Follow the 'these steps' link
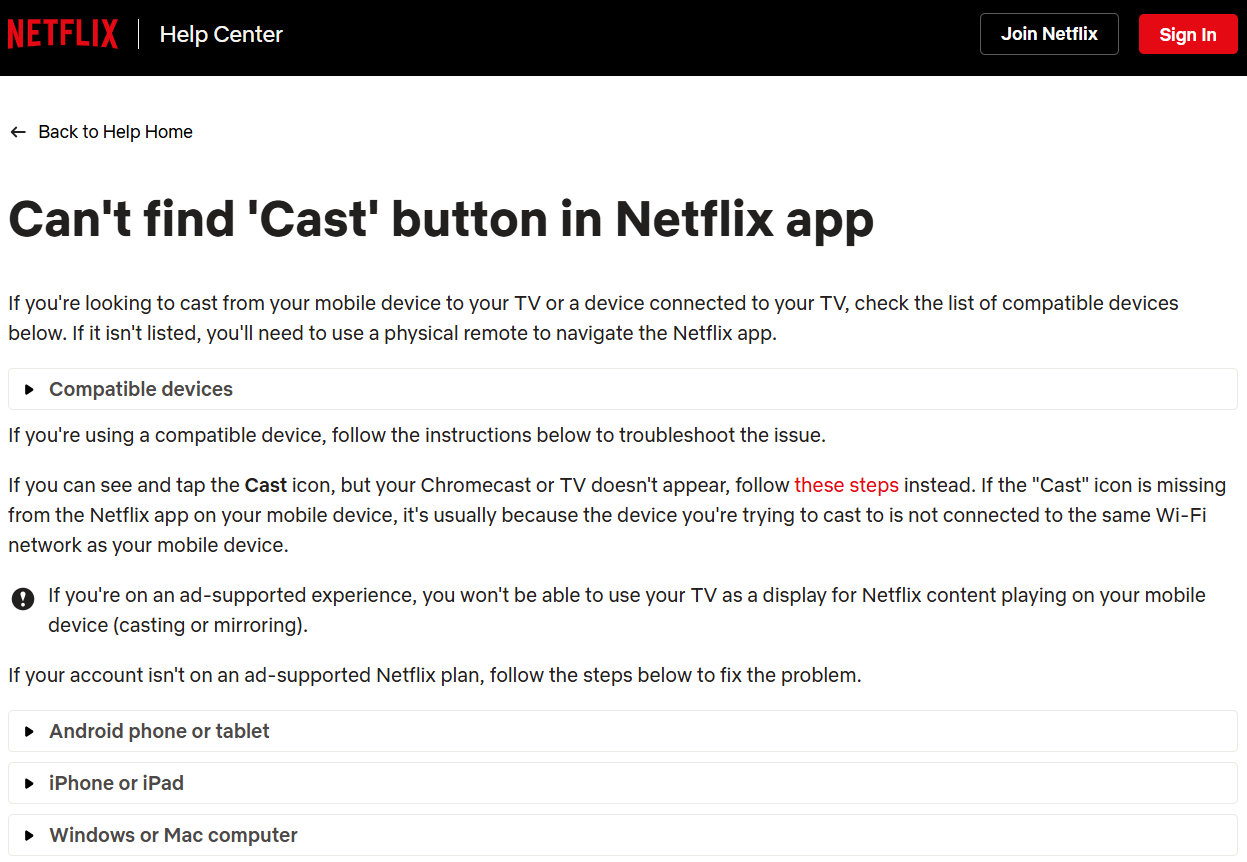The image size is (1247, 862). 846,485
